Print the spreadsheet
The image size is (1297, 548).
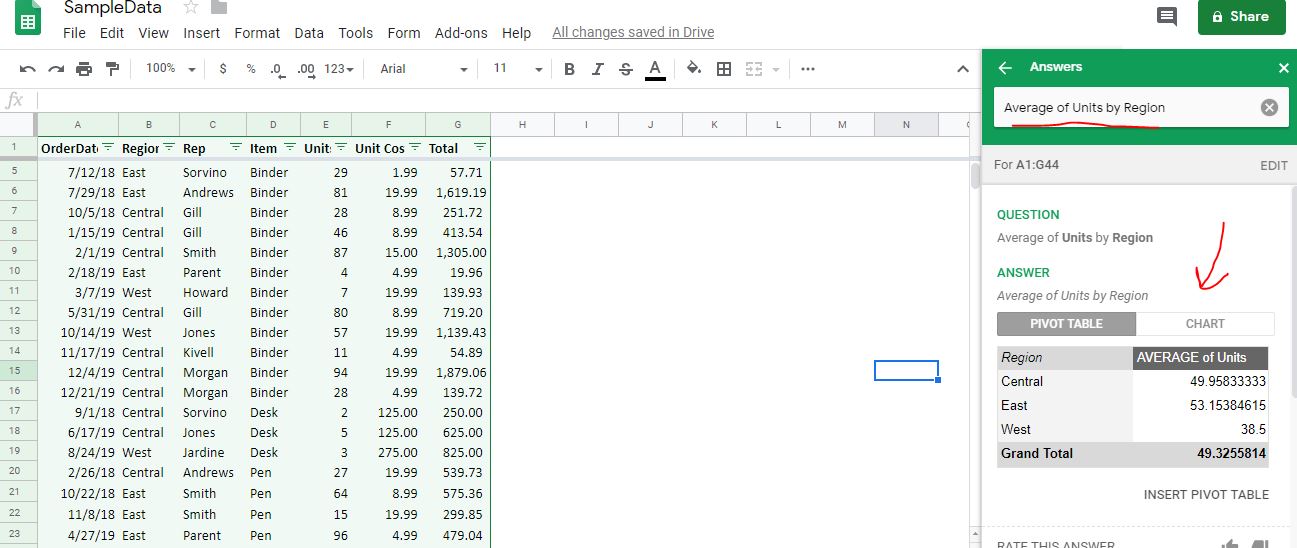84,69
